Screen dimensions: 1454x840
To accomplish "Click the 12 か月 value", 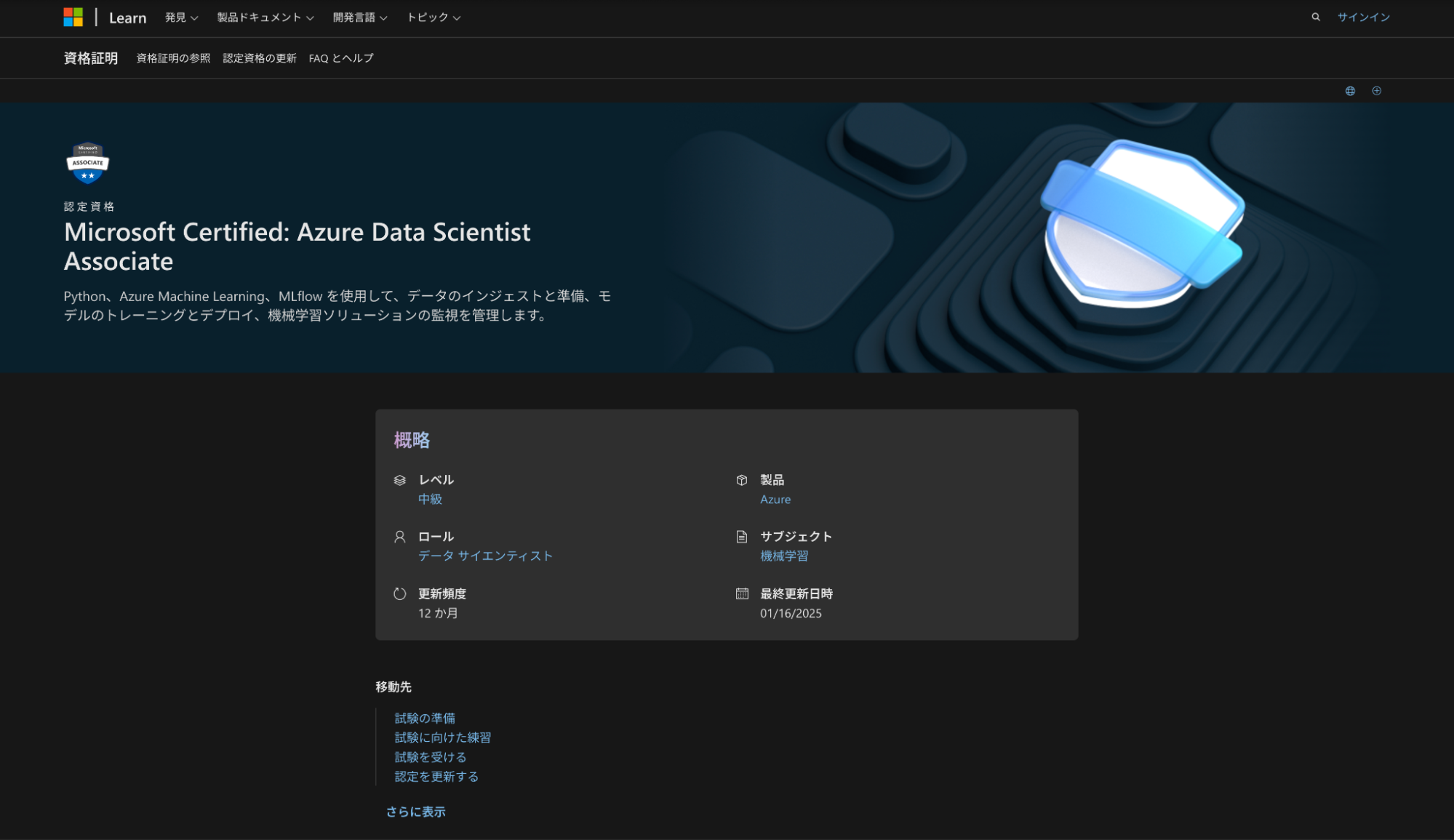I will pyautogui.click(x=438, y=613).
